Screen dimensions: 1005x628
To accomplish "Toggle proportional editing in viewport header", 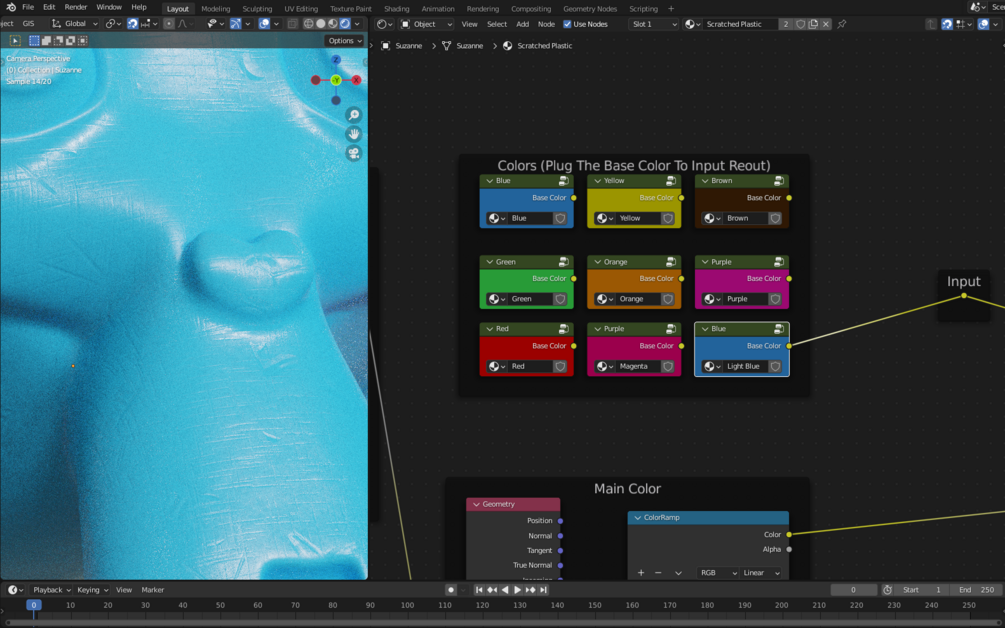I will tap(169, 24).
